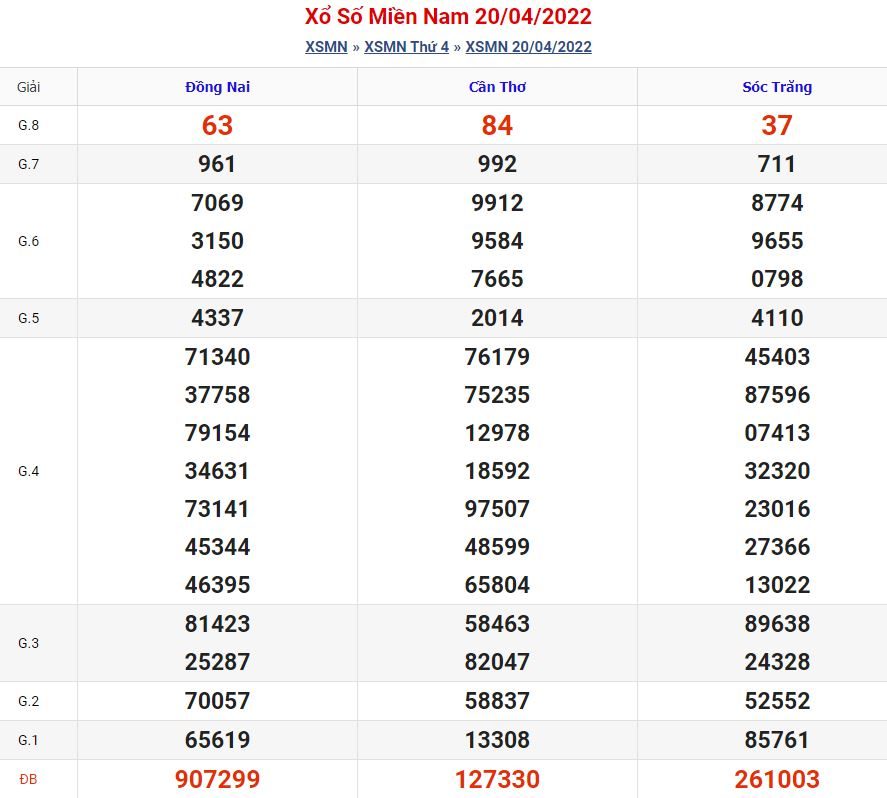
Task: Select G.3 number 24328
Action: (x=777, y=662)
